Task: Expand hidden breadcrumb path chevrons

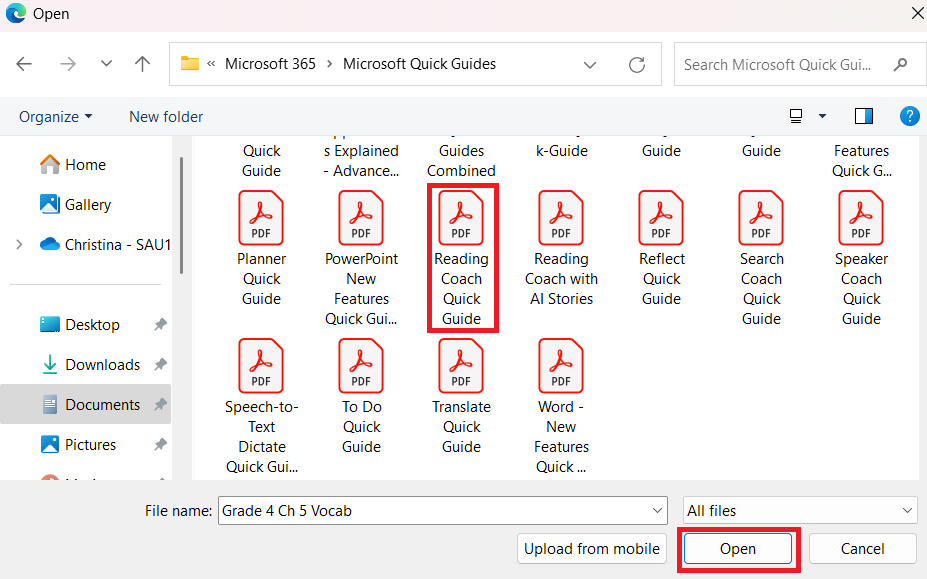Action: (x=211, y=64)
